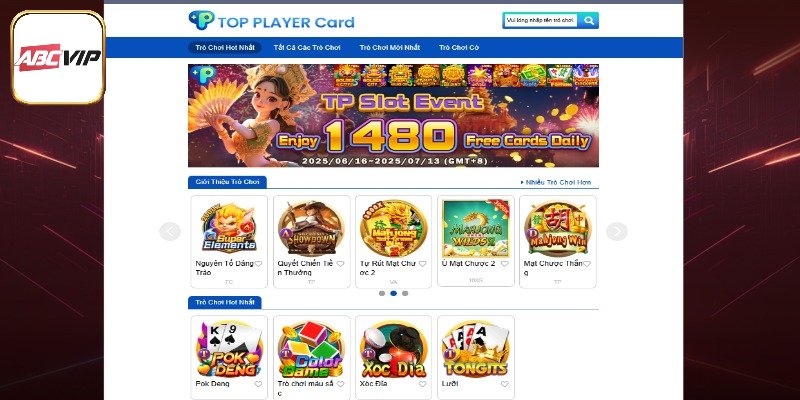Toggle favorite heart on Pok Deng
Viewport: 800px width, 400px height.
[258, 384]
